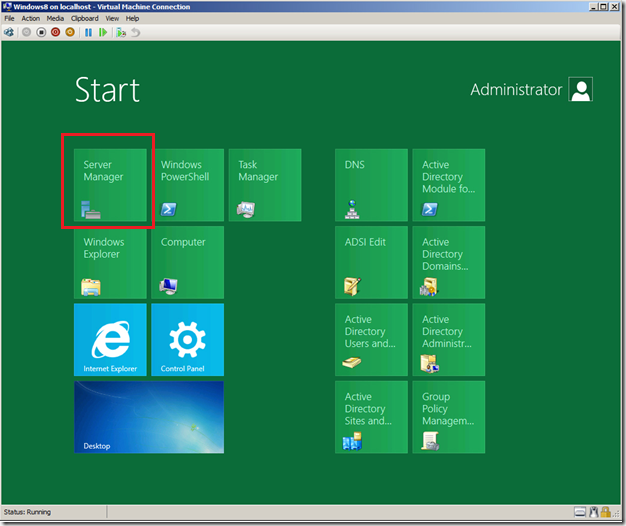Image resolution: width=626 pixels, height=526 pixels.
Task: Shut down the VM with red button
Action: pyautogui.click(x=55, y=32)
